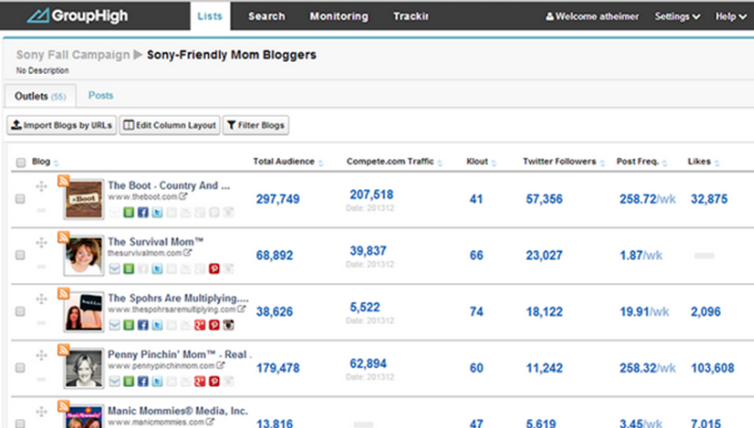Sort by Compete.com Traffic column
The width and height of the screenshot is (754, 428).
click(x=394, y=162)
